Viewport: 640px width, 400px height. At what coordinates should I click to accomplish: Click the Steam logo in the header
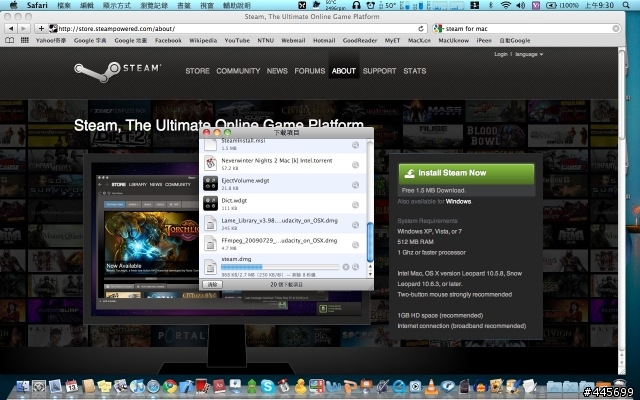tap(118, 71)
